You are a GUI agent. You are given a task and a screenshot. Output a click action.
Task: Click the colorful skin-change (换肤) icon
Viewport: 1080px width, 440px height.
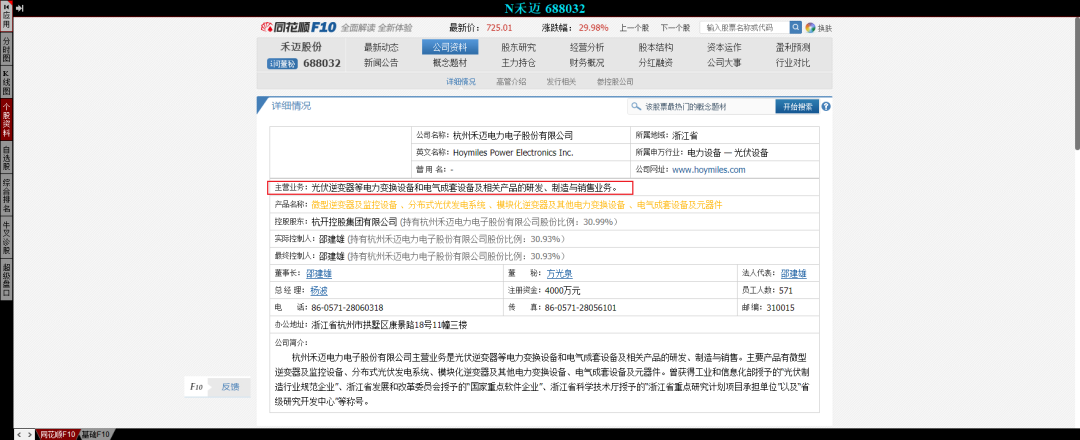tap(810, 28)
